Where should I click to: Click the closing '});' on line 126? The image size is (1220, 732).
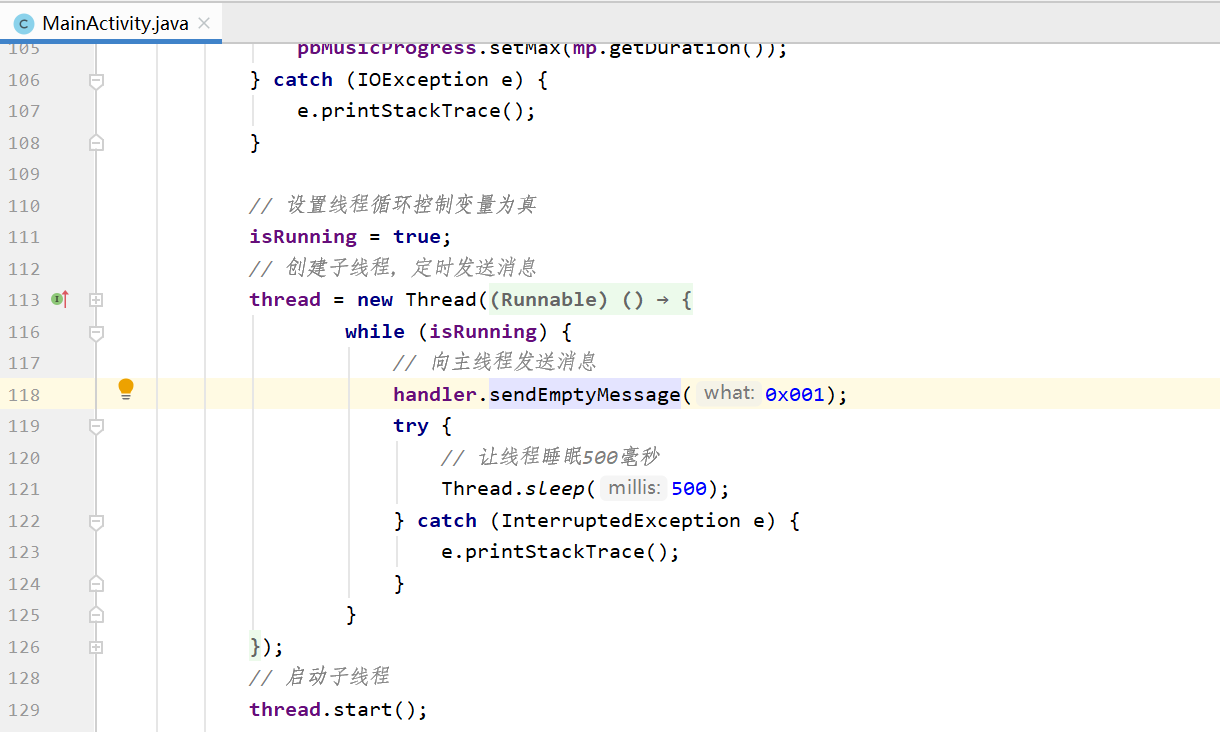pyautogui.click(x=267, y=647)
